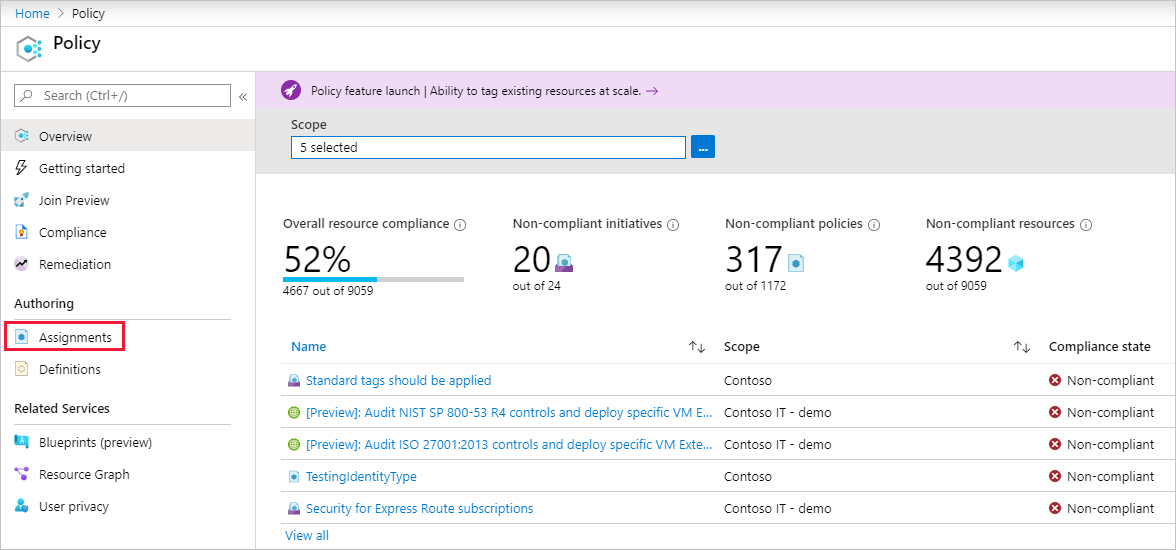Open the Standard tags should be applied link
Screen dimensions: 1176x550
pyautogui.click(x=398, y=380)
